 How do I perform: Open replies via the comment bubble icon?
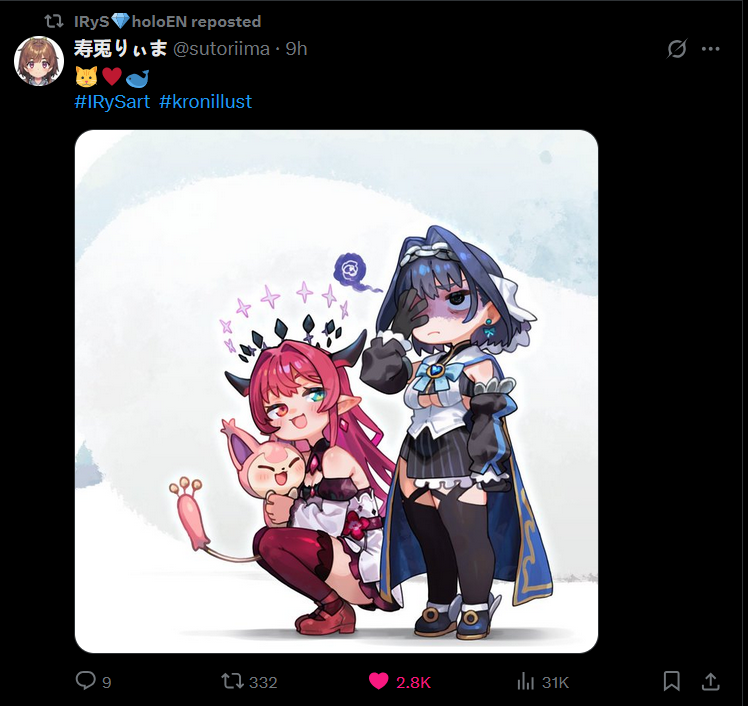[x=86, y=681]
